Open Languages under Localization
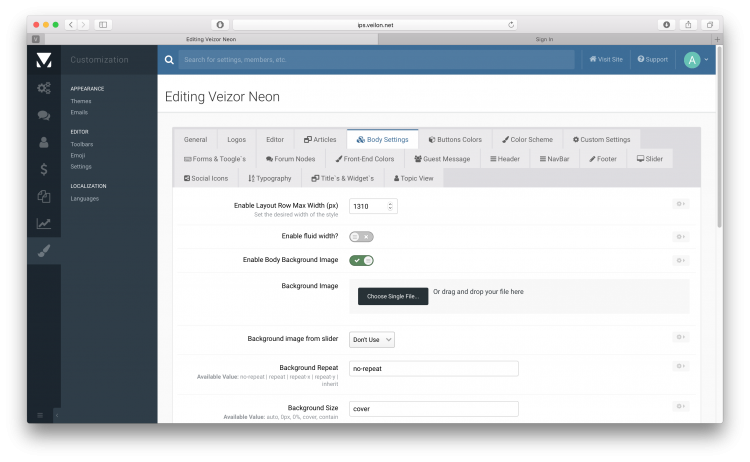This screenshot has width=750, height=462. [85, 198]
